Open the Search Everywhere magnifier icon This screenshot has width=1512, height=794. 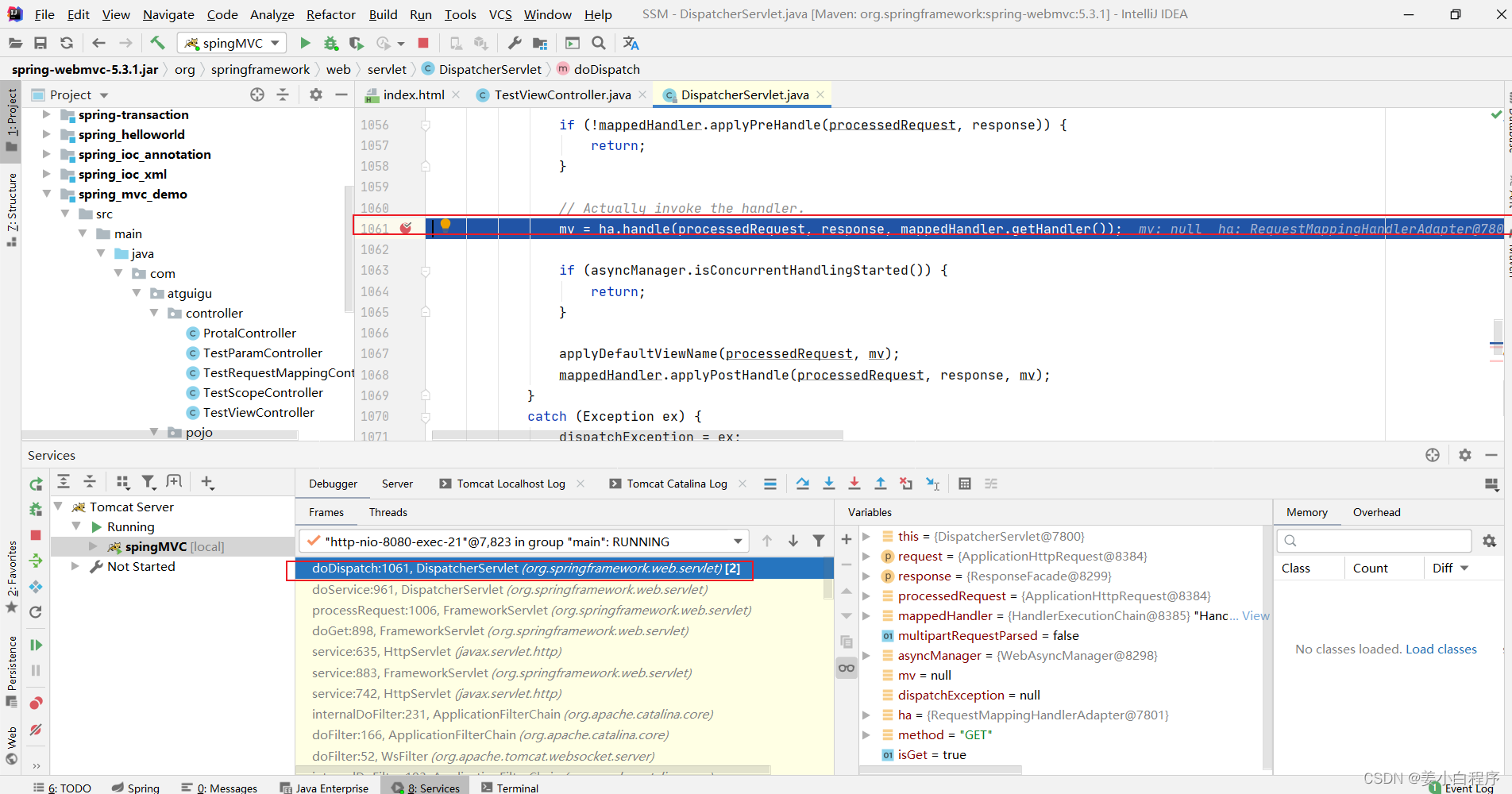(x=599, y=43)
